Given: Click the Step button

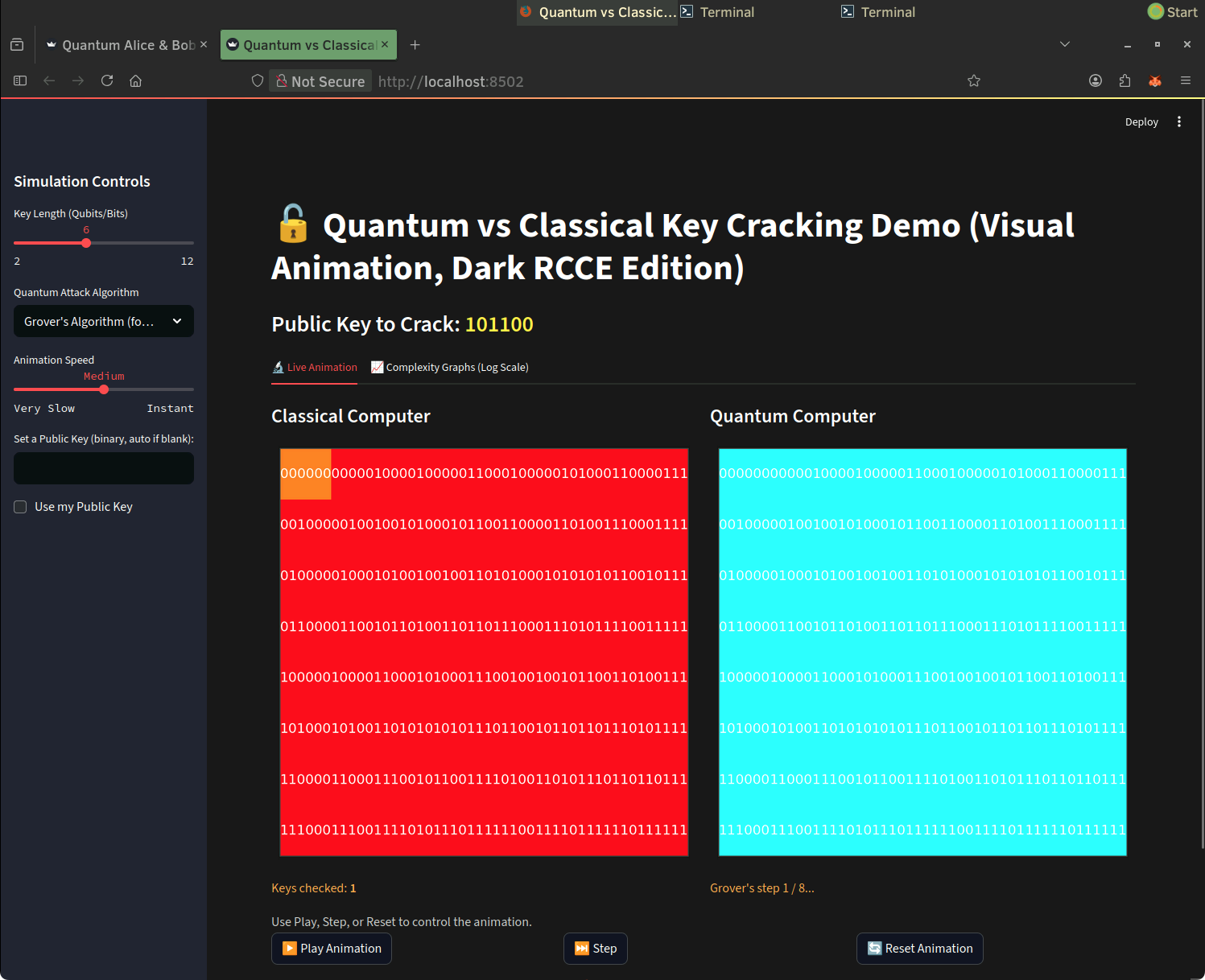Looking at the screenshot, I should pos(596,949).
